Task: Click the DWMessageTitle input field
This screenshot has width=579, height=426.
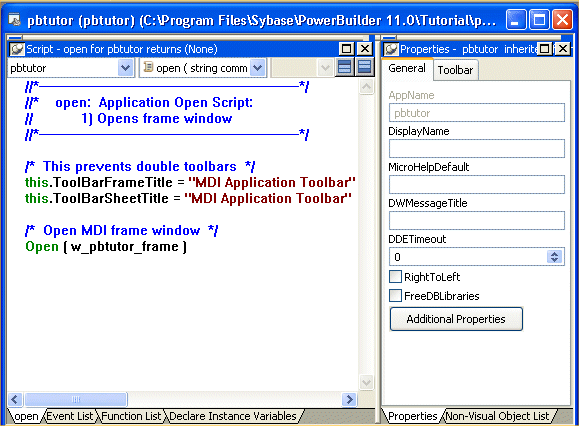Action: tap(477, 220)
